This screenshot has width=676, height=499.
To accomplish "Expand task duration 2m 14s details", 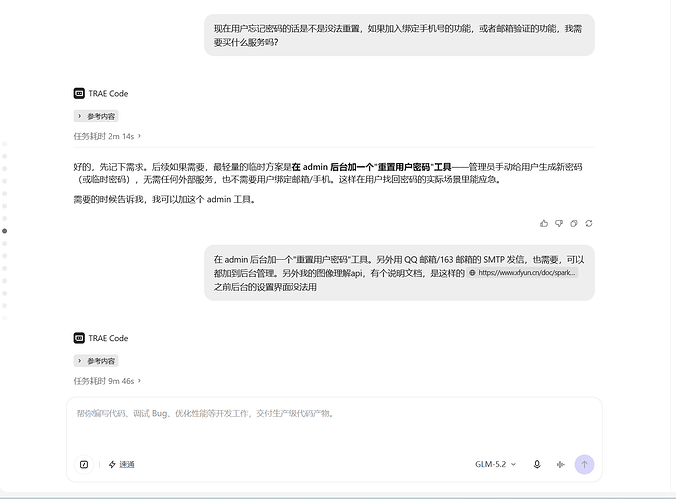I will 107,136.
